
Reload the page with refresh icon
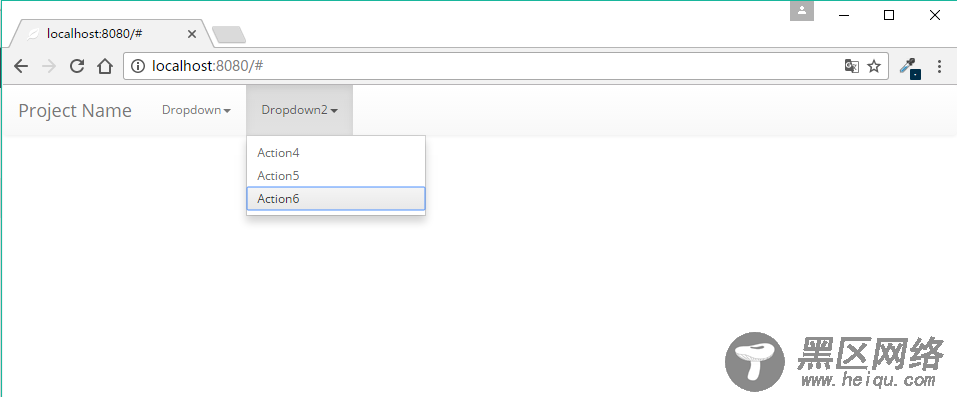(x=77, y=66)
